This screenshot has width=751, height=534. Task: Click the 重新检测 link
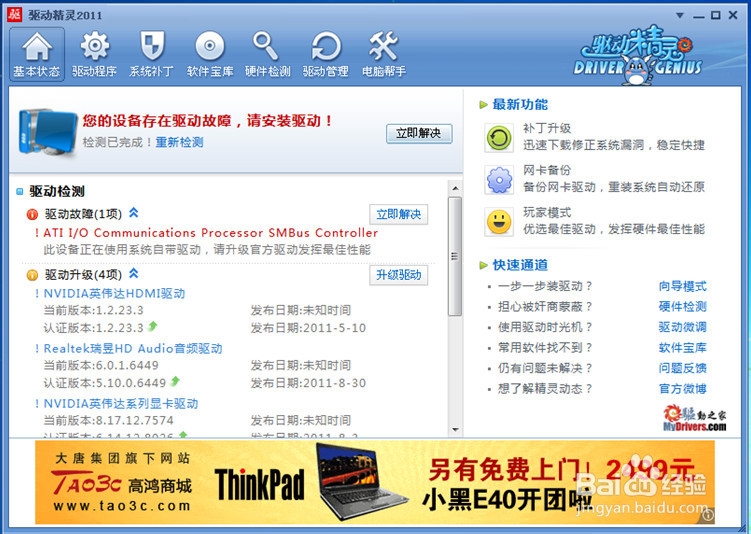pyautogui.click(x=179, y=142)
